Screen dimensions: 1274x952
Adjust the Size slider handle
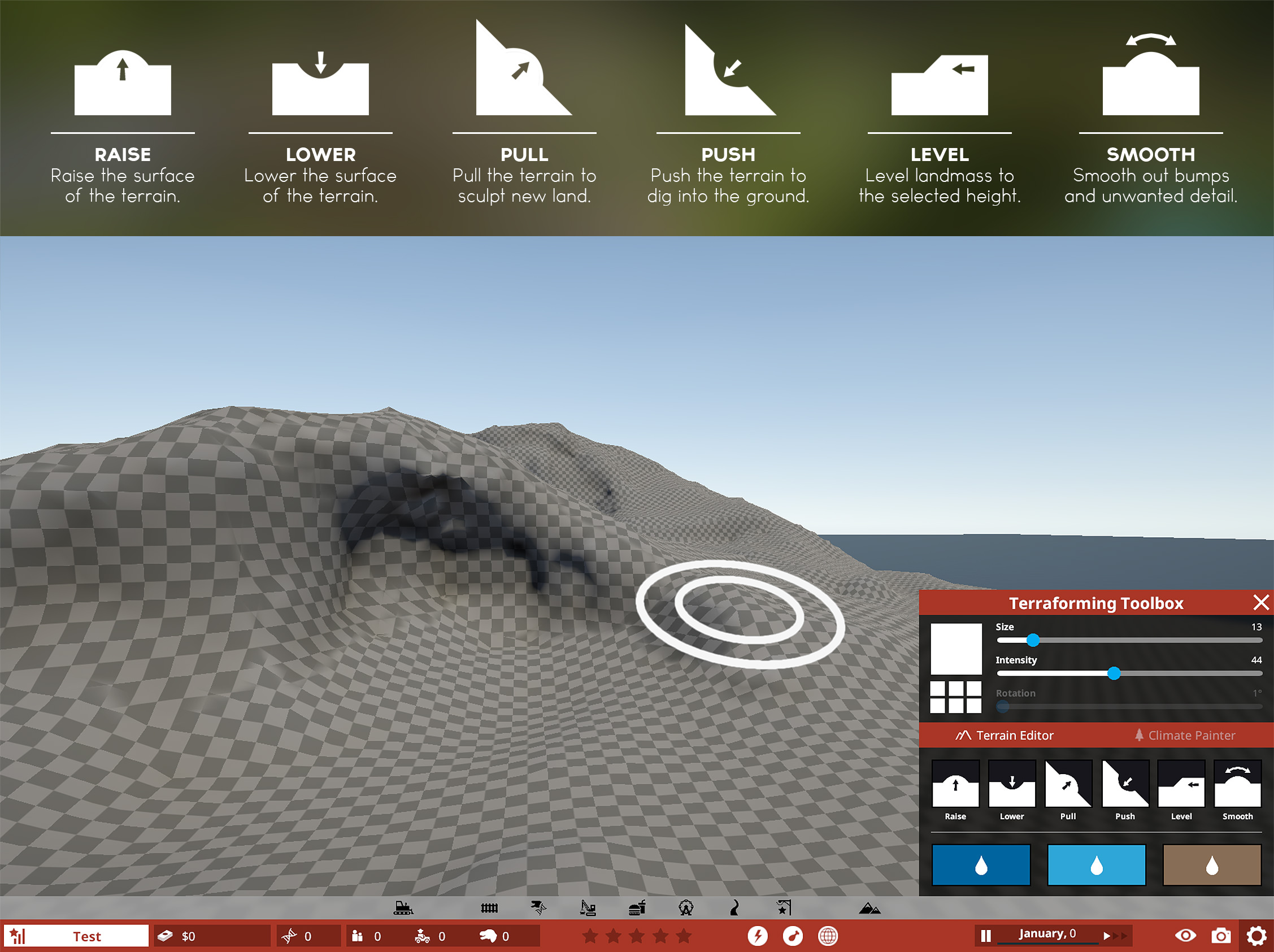point(1033,640)
